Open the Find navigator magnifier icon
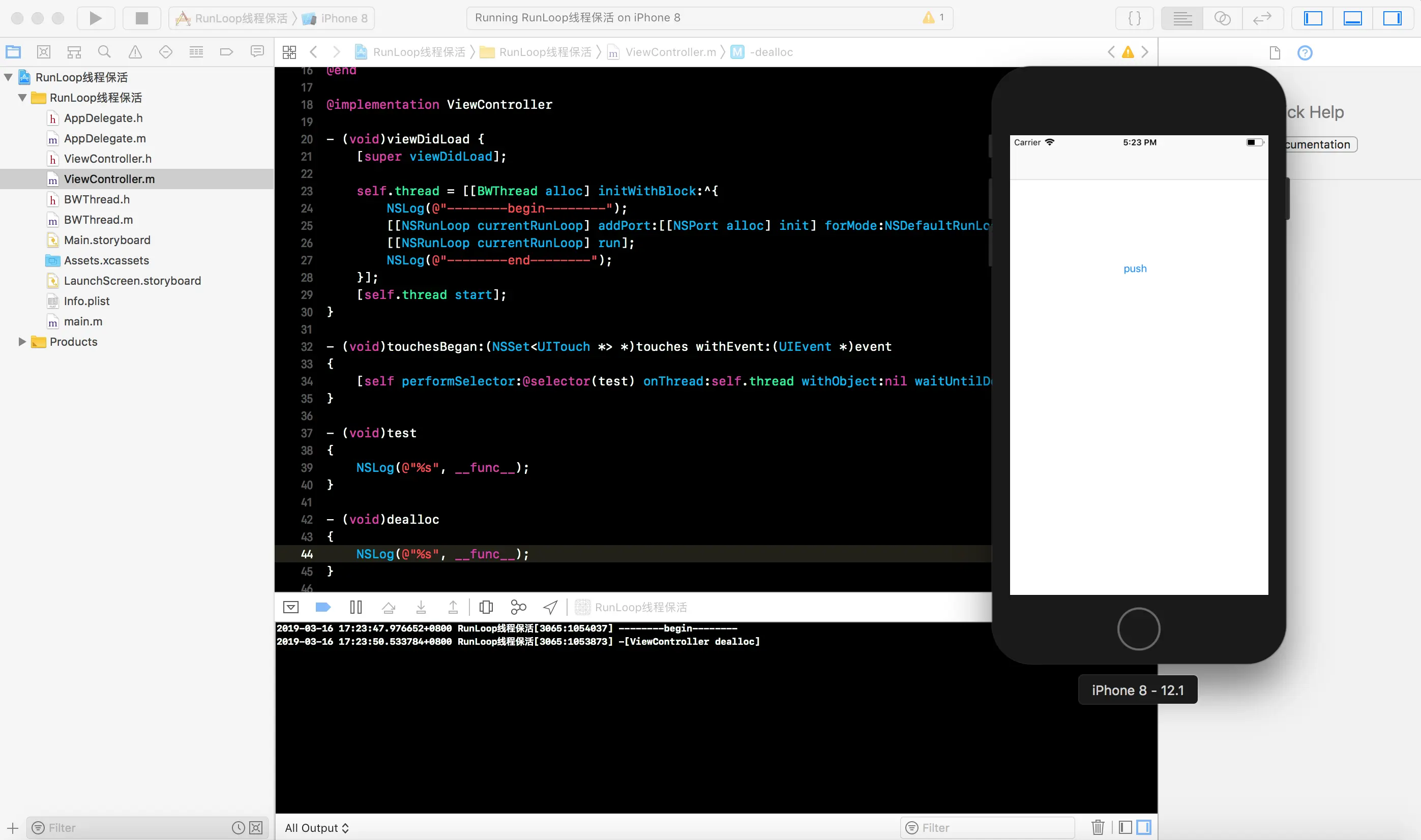1421x840 pixels. coord(104,52)
